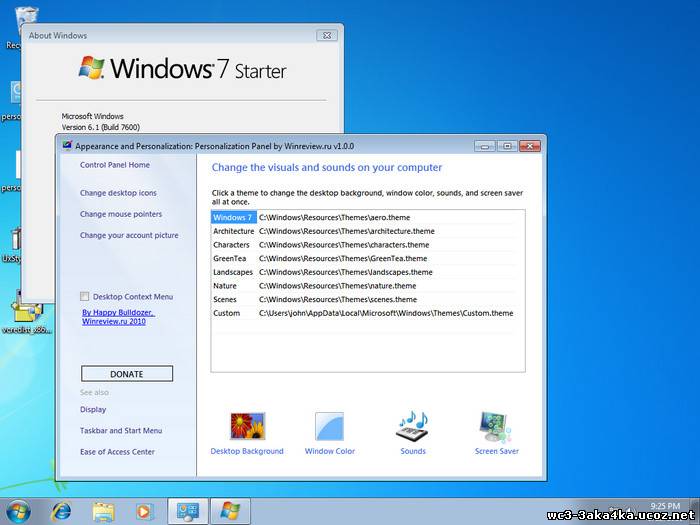Screen dimensions: 700x525
Task: Select the Architecture theme row
Action: tap(233, 231)
